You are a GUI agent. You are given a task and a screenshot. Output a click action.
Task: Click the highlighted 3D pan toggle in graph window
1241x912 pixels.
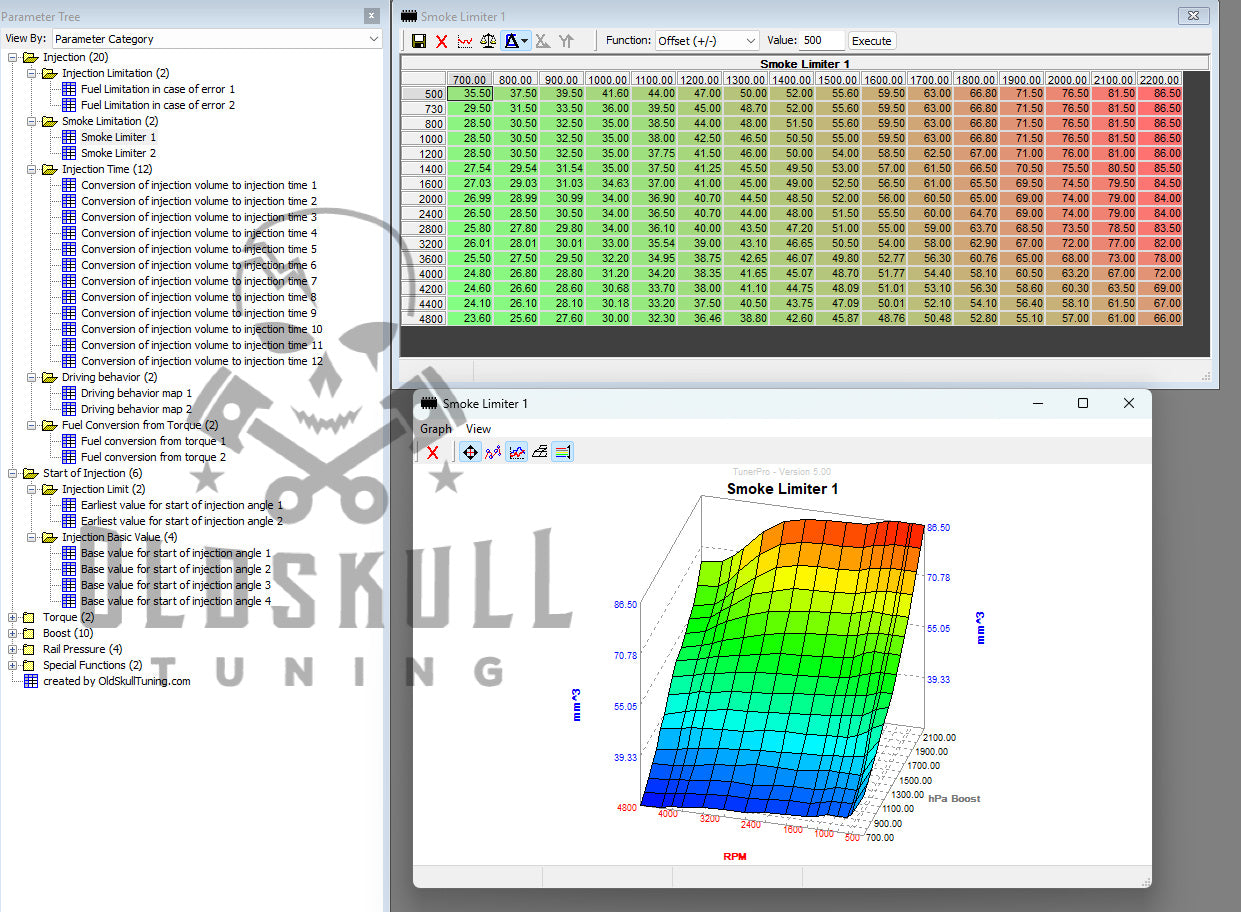[x=470, y=451]
